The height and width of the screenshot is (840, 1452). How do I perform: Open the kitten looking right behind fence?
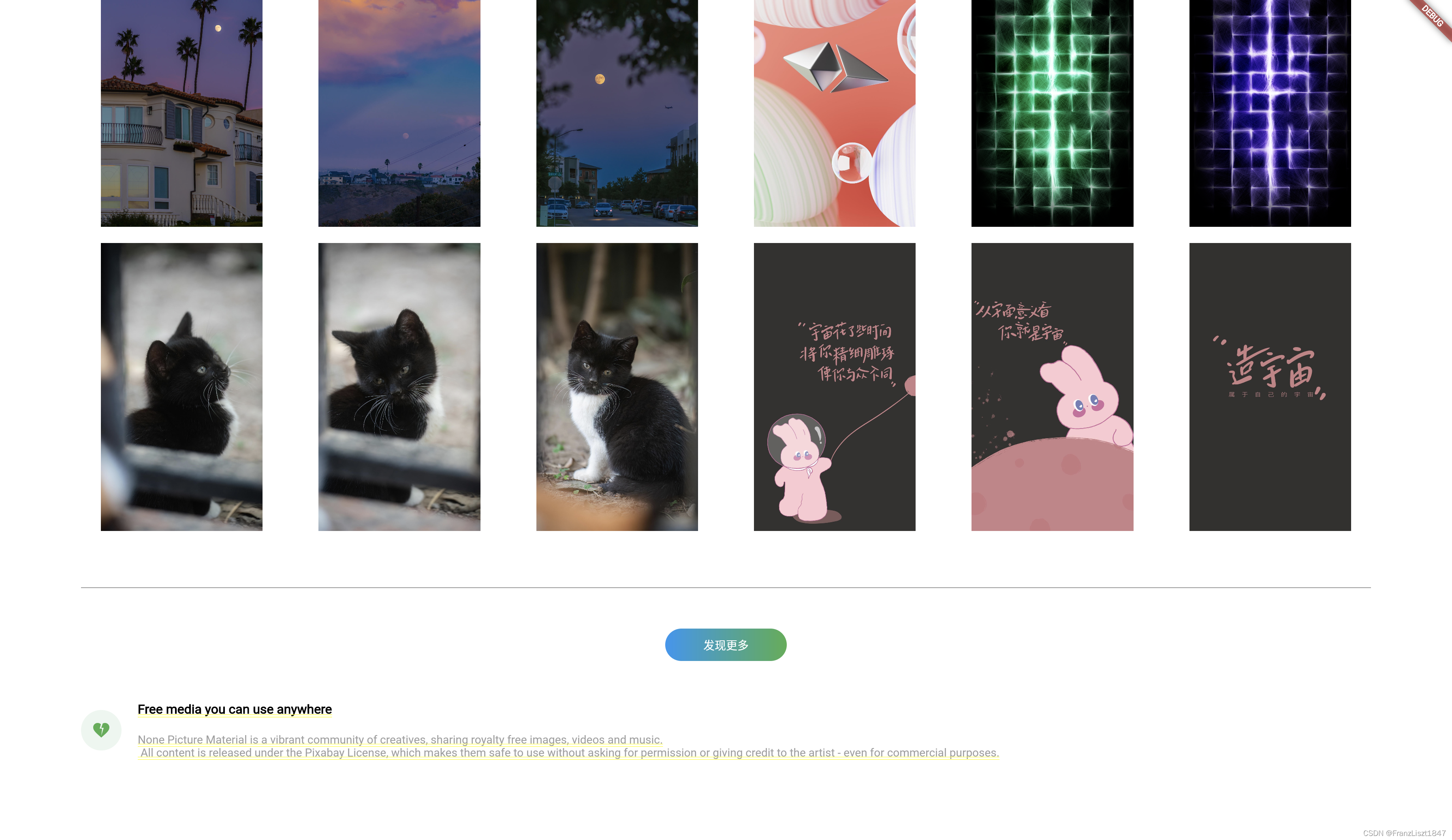pyautogui.click(x=181, y=386)
